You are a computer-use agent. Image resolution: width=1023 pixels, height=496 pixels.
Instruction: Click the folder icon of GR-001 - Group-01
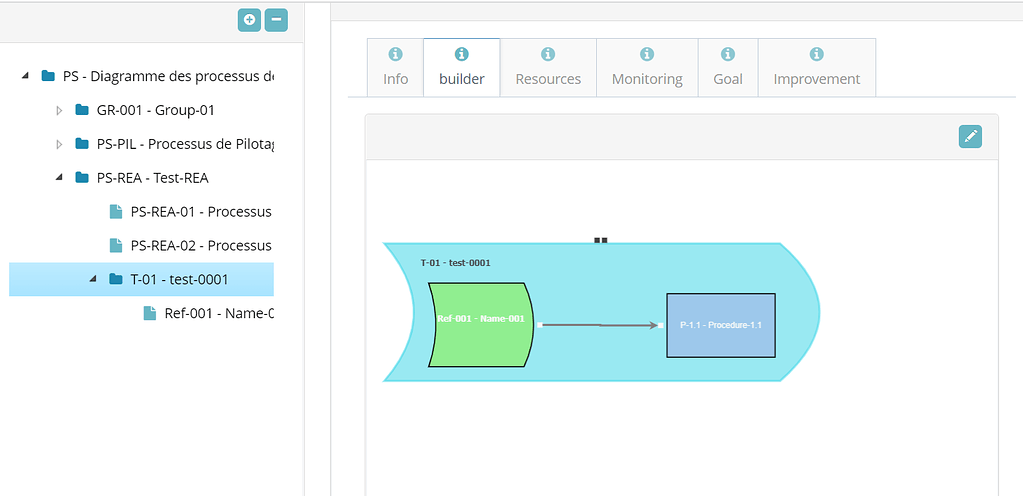coord(82,110)
